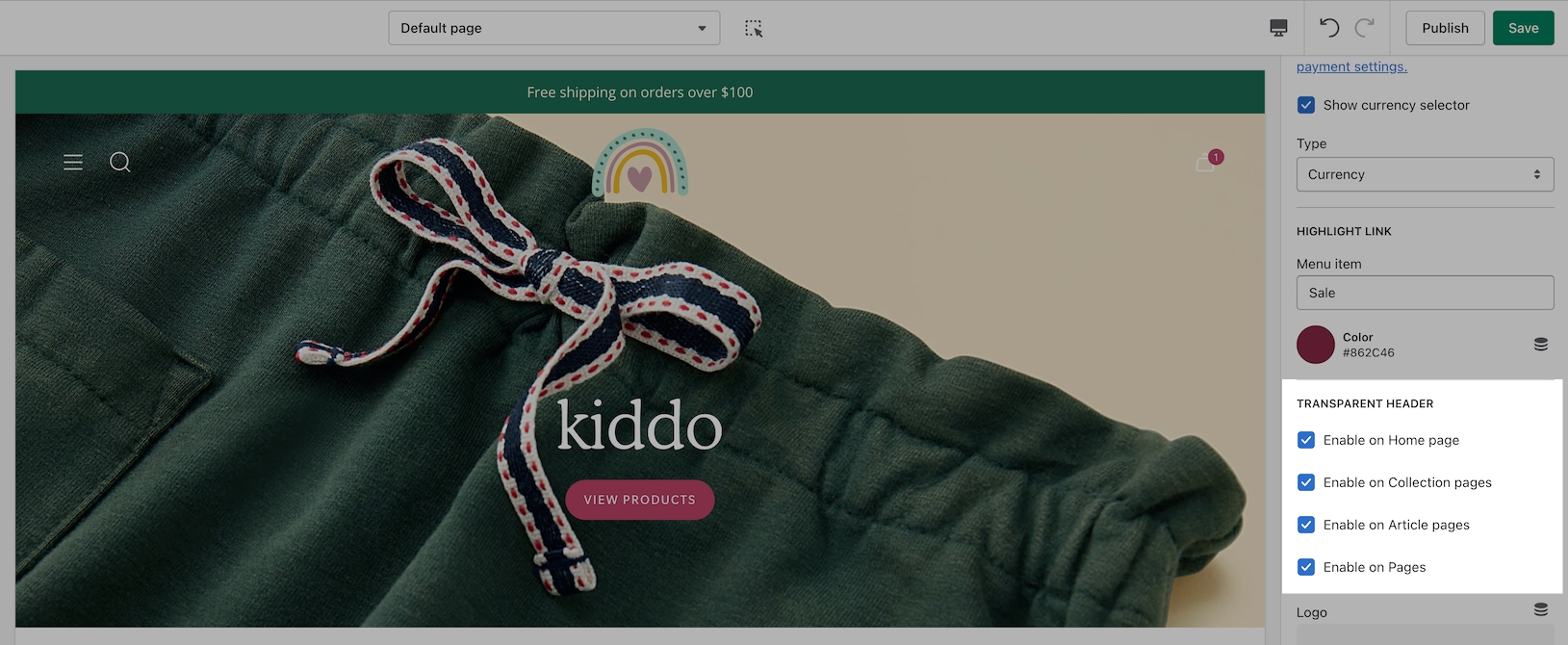Uncheck Show currency selector
1568x645 pixels.
[x=1306, y=105]
